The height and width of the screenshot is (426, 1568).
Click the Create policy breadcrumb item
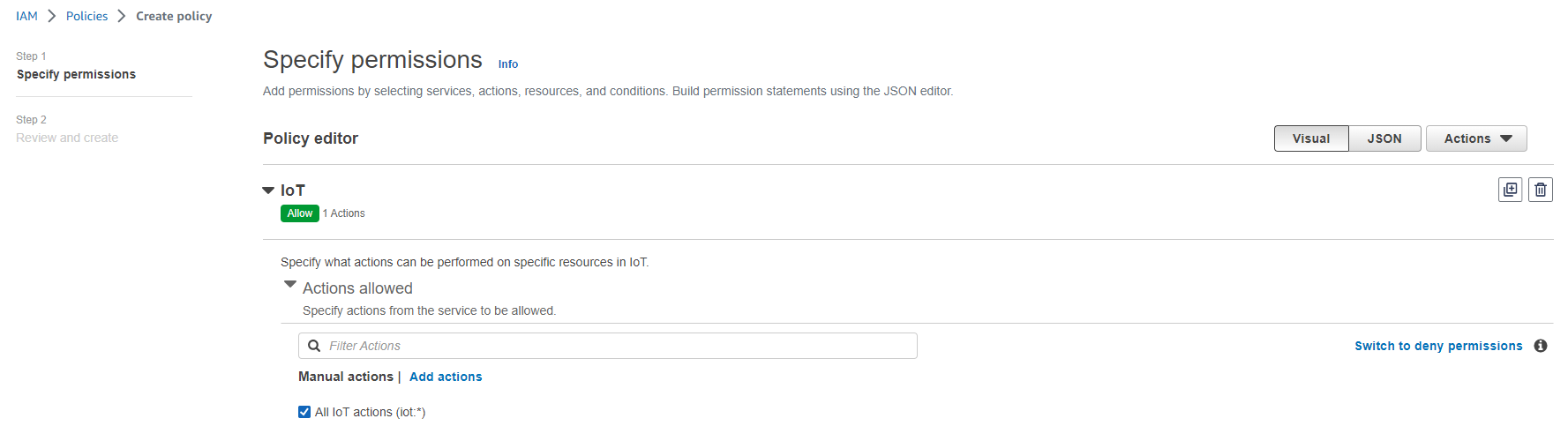174,16
